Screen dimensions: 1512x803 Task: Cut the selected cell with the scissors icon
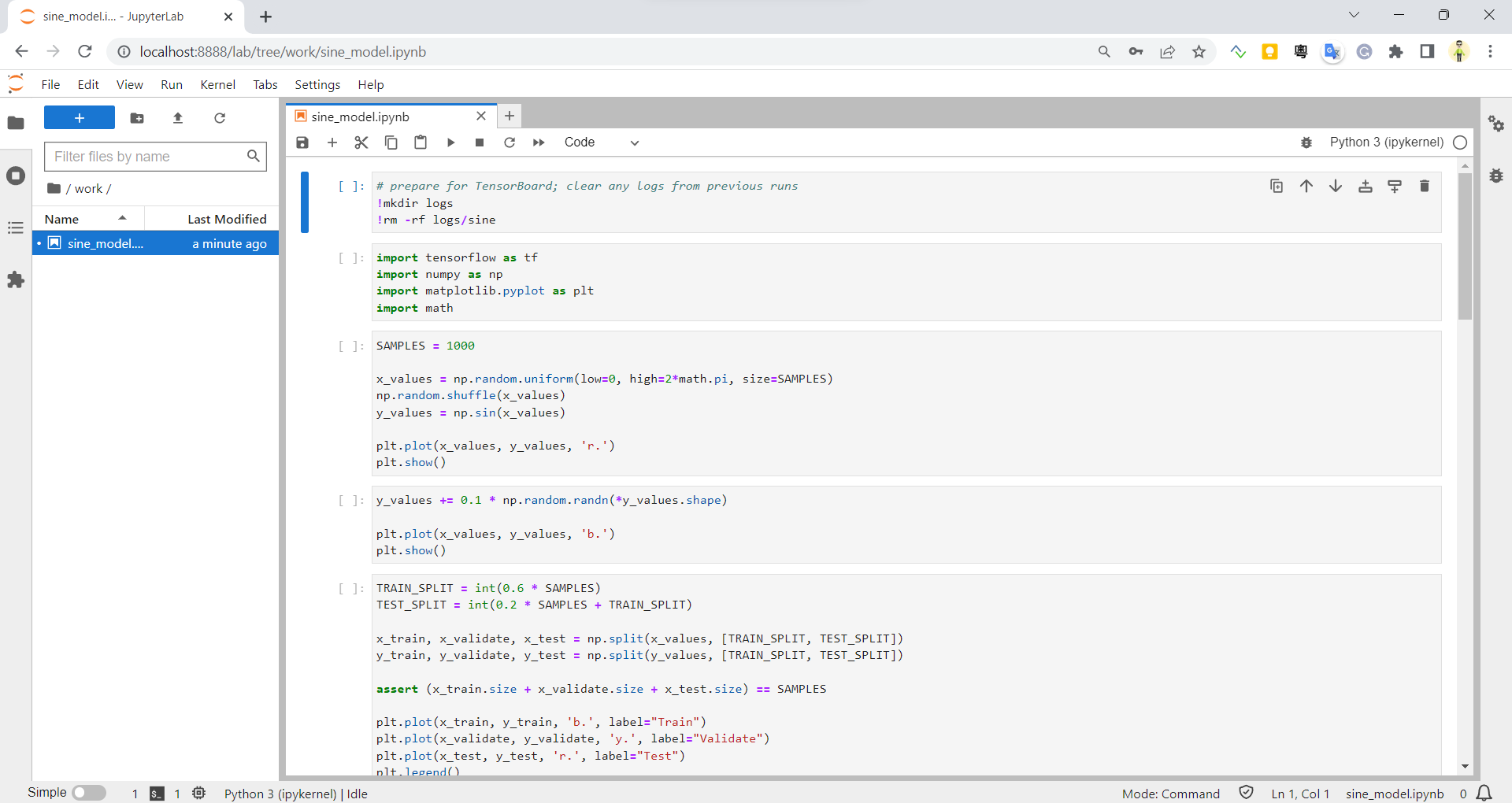[361, 142]
